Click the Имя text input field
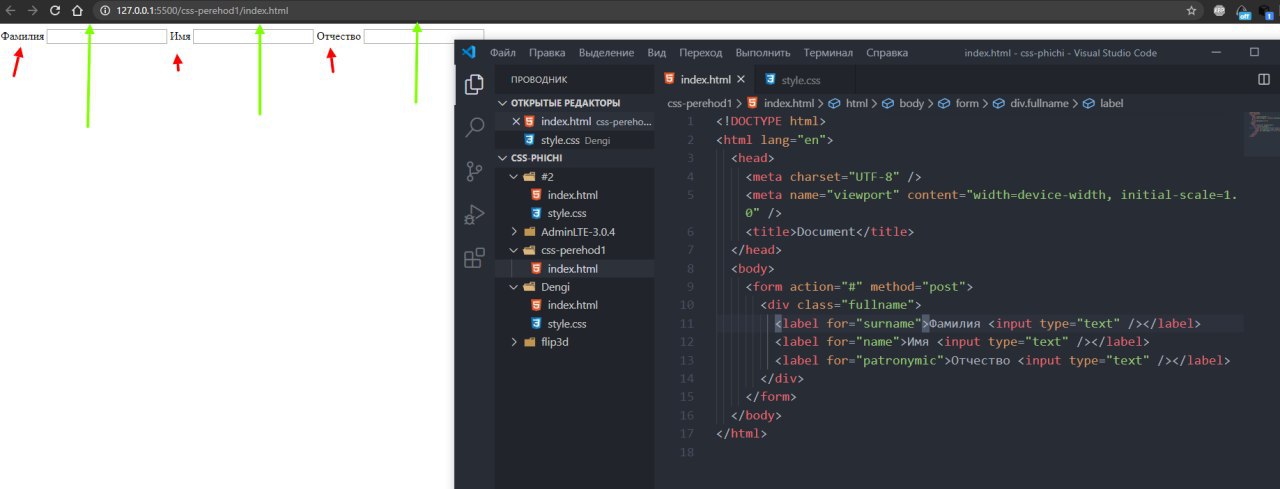1280x489 pixels. [x=253, y=37]
